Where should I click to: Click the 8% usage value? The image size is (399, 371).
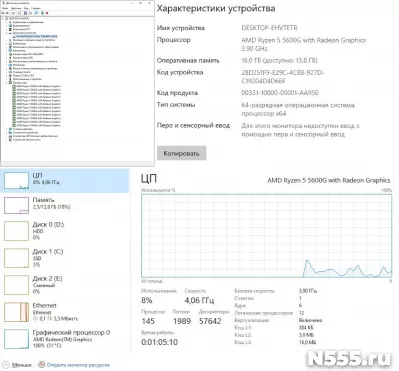[147, 300]
